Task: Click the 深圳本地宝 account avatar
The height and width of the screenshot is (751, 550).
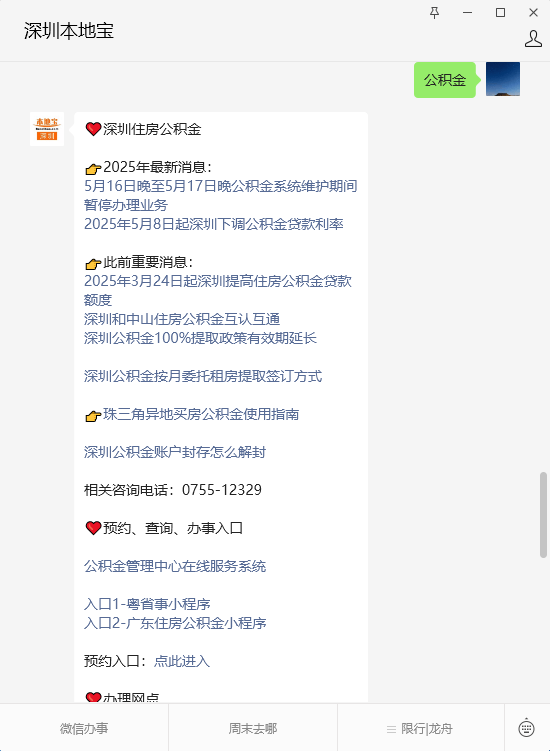Action: tap(47, 129)
